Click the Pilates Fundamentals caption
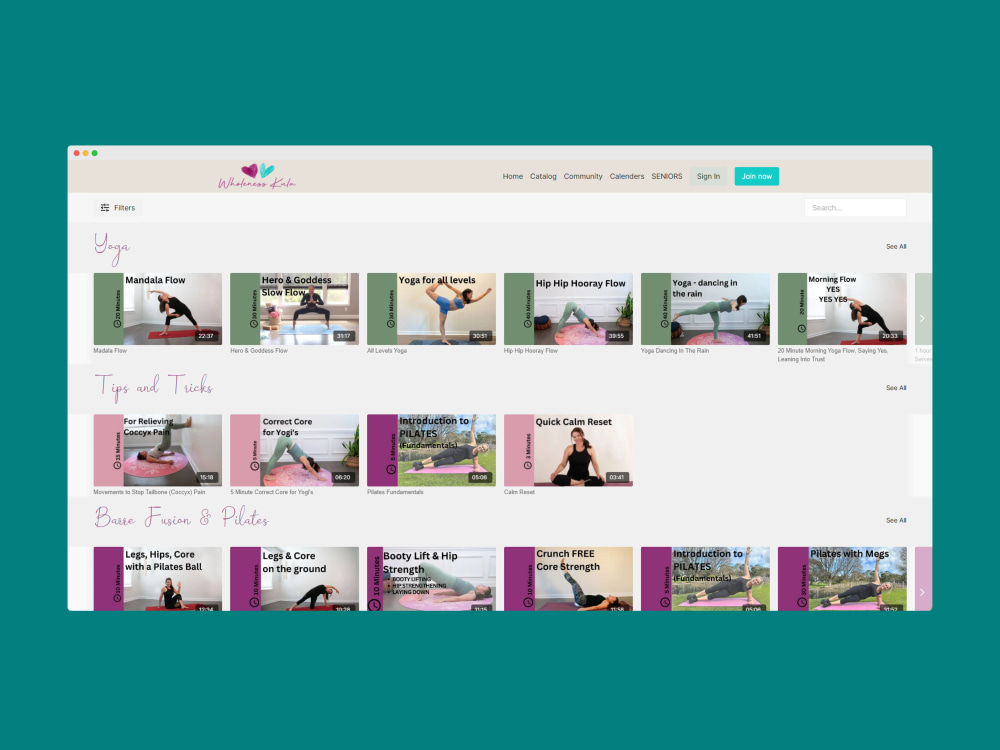1000x750 pixels. 395,492
